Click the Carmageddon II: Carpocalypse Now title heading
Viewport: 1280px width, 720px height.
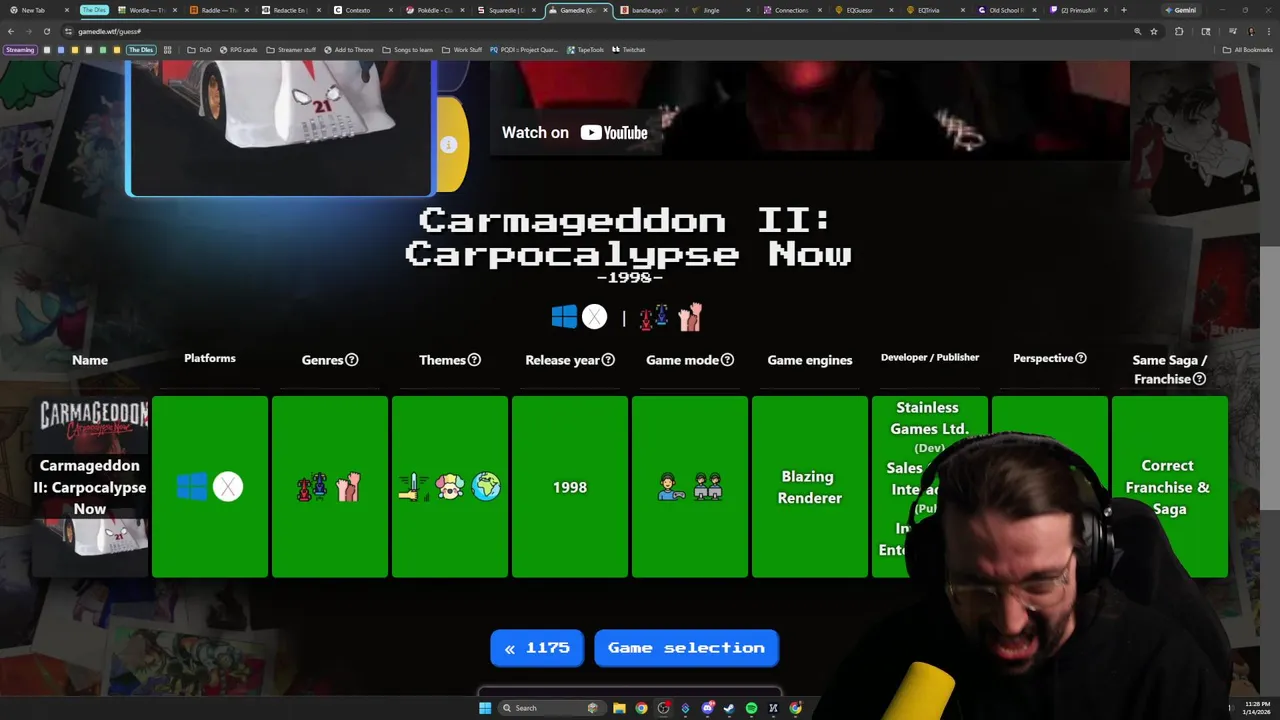click(628, 236)
